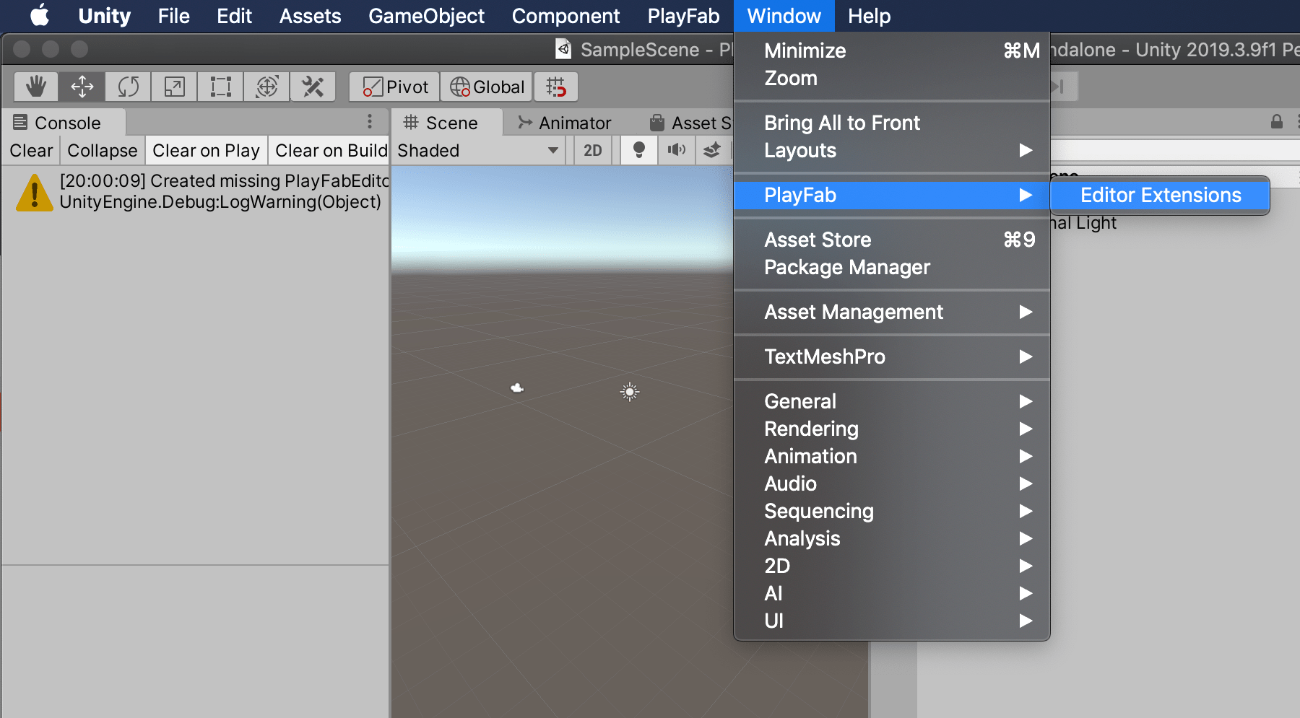The image size is (1300, 718).
Task: Select the Rotate tool
Action: (128, 87)
